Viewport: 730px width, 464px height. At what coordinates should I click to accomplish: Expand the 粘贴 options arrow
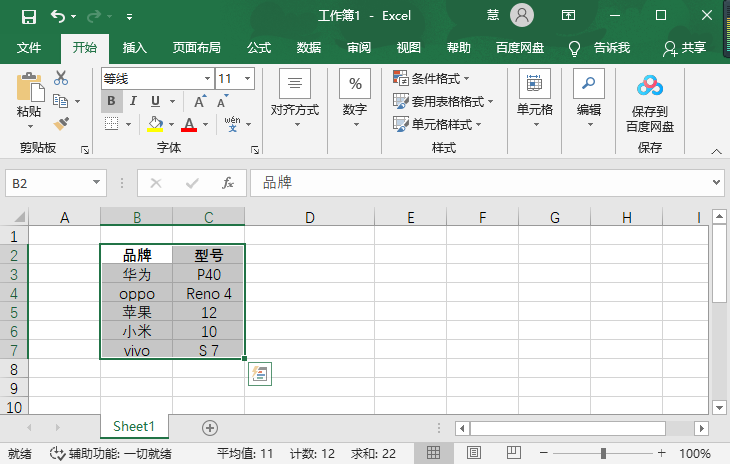(30, 126)
